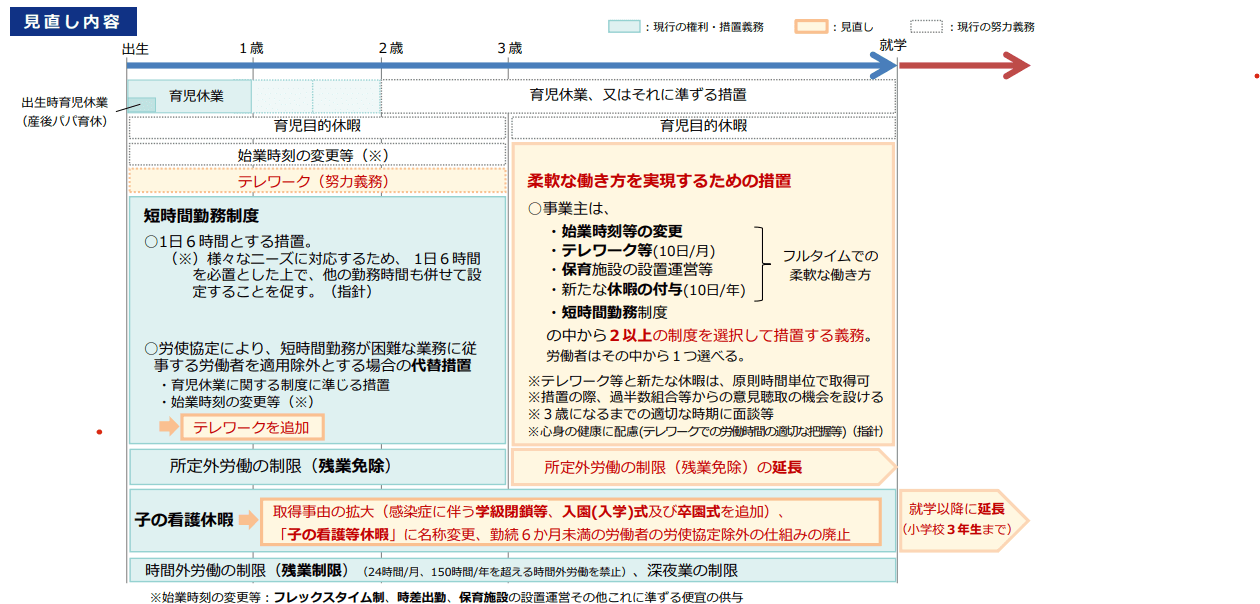Image resolution: width=1260 pixels, height=604 pixels.
Task: Select the line ○事業主は、
Action: click(x=568, y=209)
